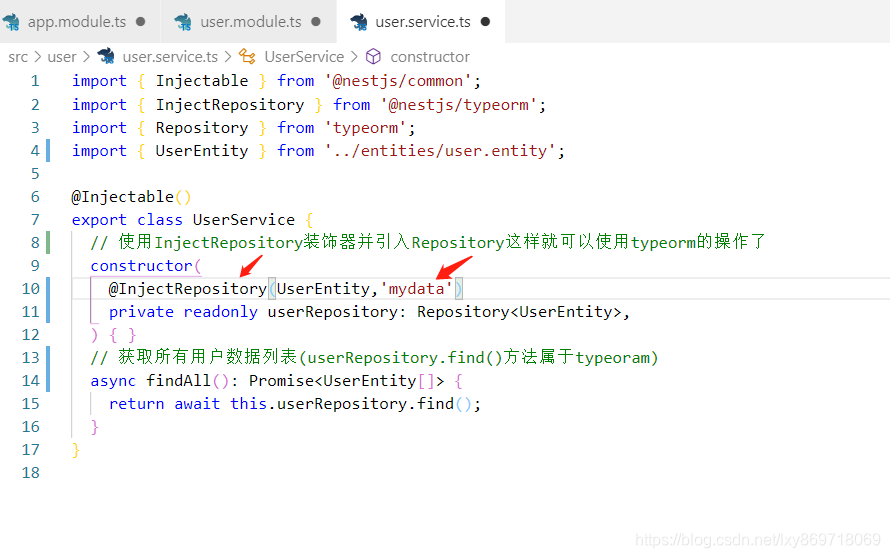Screen dimensions: 890x558
Task: Click @InjectRepository decorator on line 10
Action: (188, 289)
